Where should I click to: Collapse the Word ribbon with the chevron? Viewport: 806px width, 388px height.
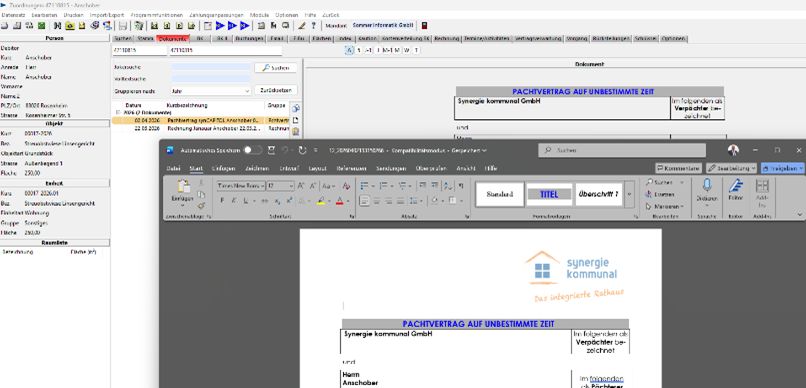[799, 215]
